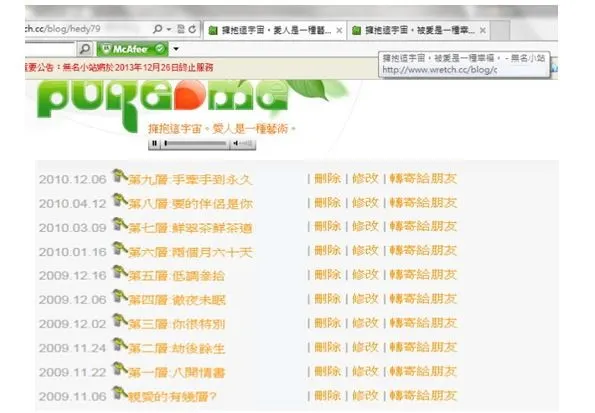
Task: Open the post titled 第五層
Action: (x=176, y=276)
